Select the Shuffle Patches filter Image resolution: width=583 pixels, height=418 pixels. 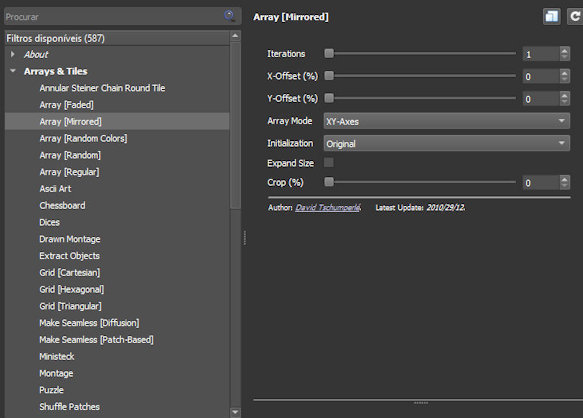point(70,407)
